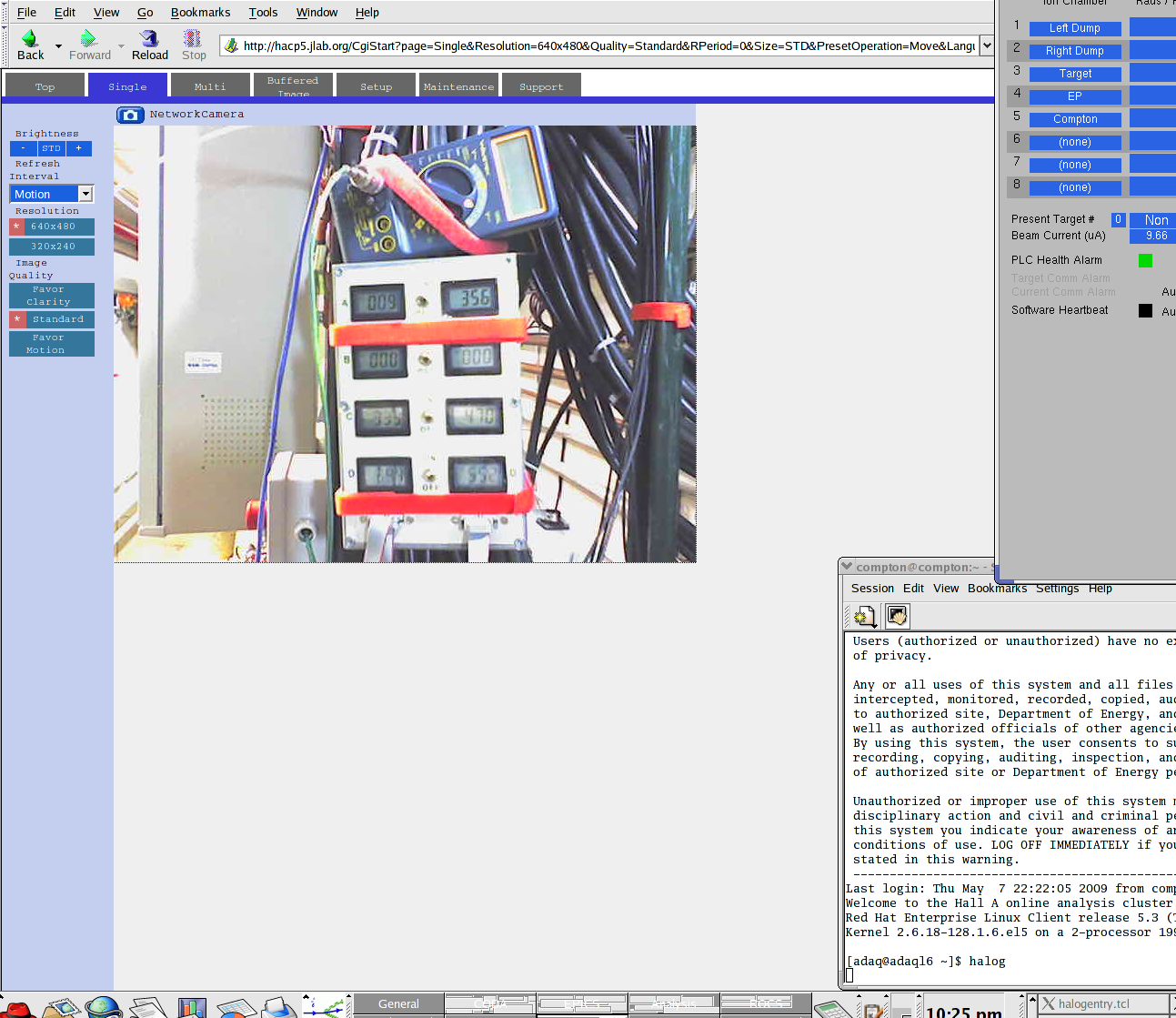Open the Bookmarks menu in browser
The width and height of the screenshot is (1176, 1018).
pos(200,13)
